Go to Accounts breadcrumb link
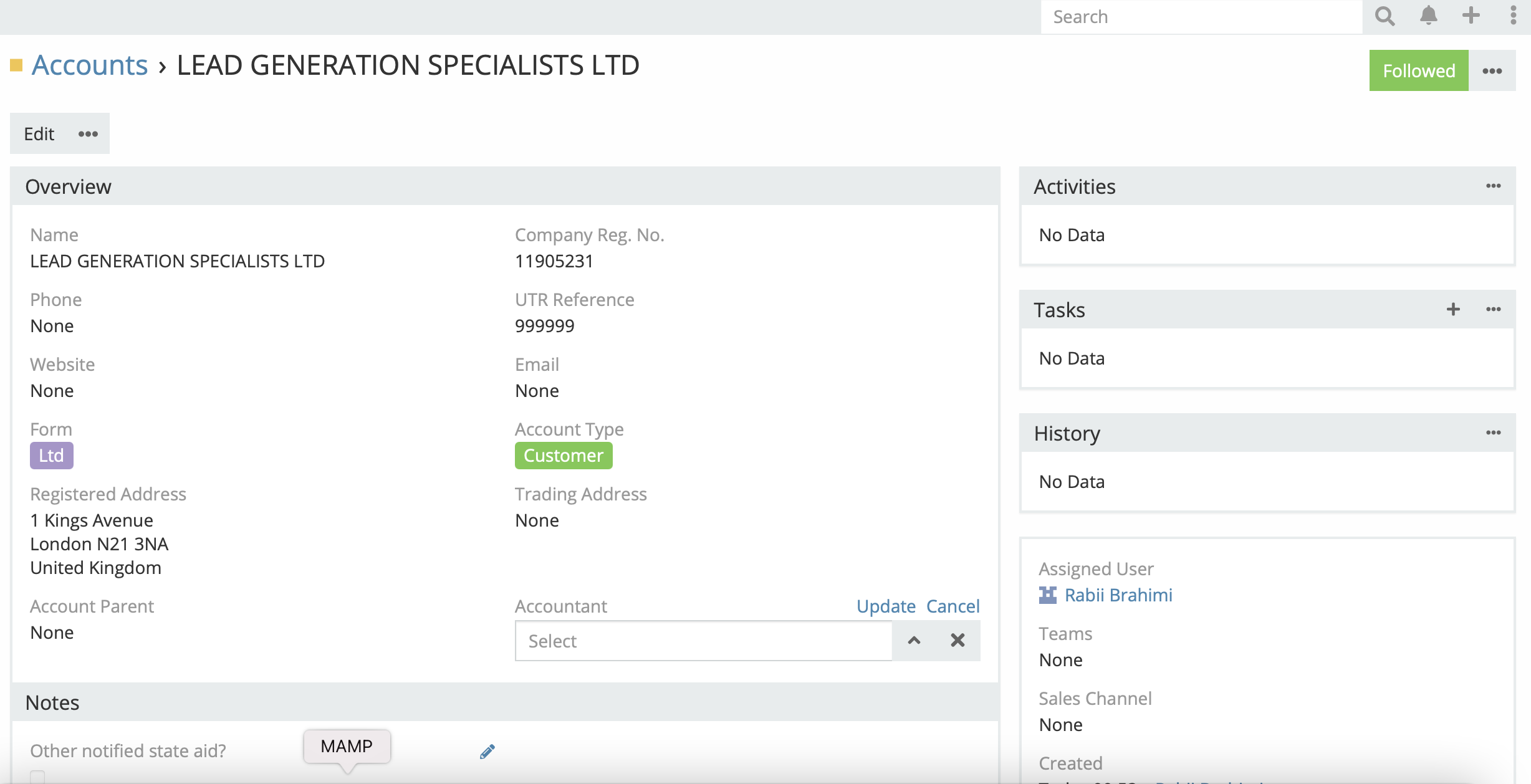This screenshot has height=784, width=1531. [x=90, y=65]
